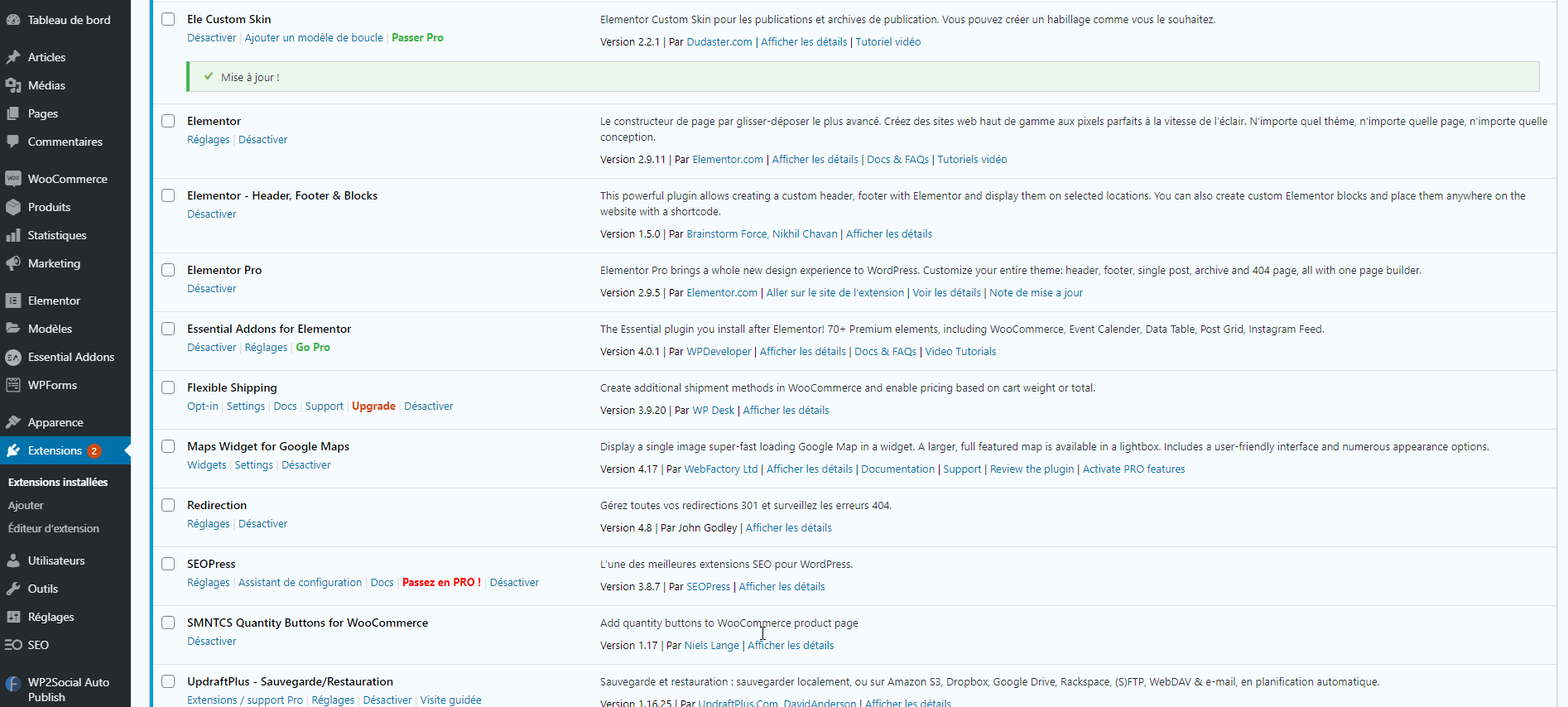The image size is (1568, 707).
Task: Go to Articles menu
Action: point(46,57)
